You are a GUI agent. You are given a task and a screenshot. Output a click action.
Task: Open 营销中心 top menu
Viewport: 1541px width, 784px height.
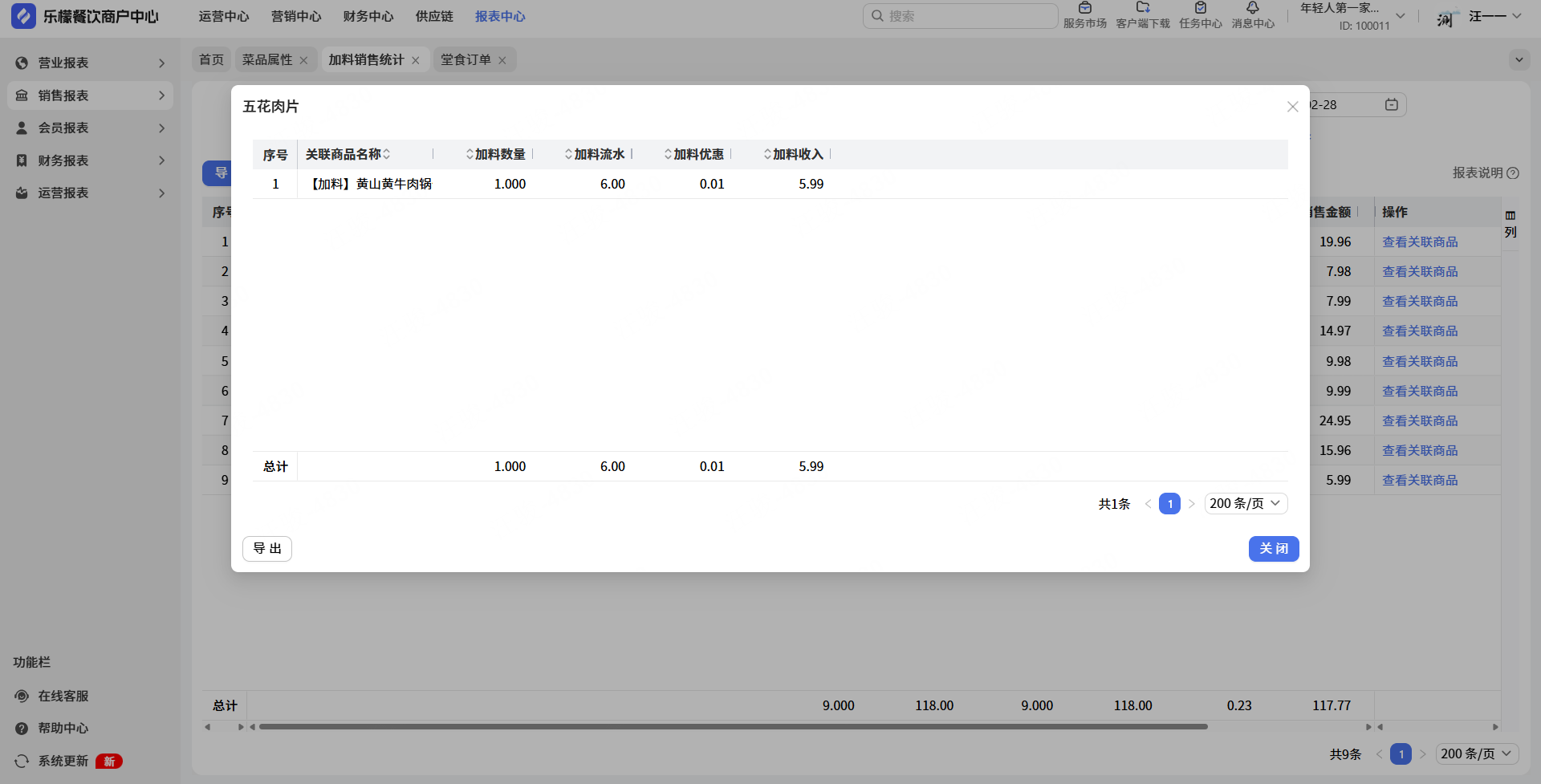296,16
